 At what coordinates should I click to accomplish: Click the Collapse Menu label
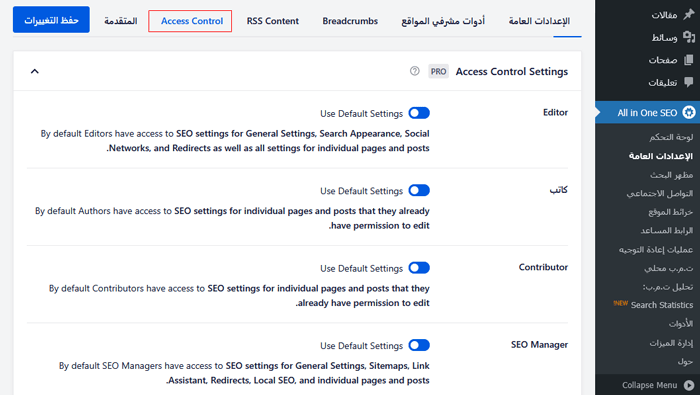tap(650, 385)
